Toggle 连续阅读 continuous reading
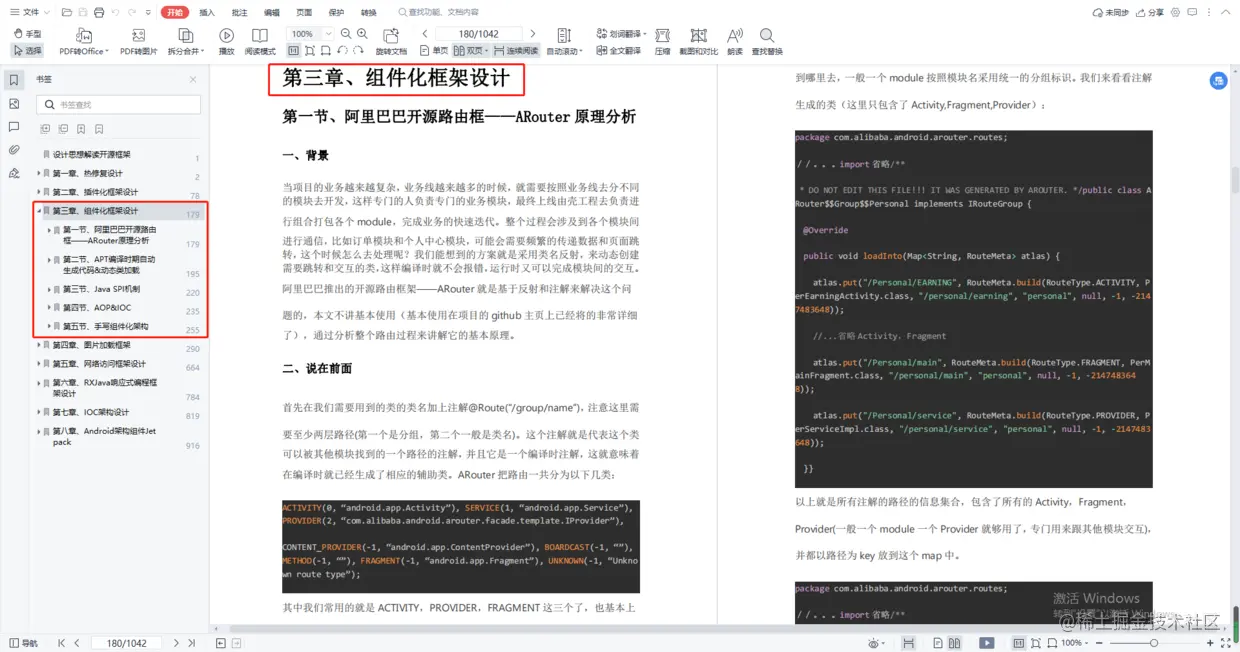The height and width of the screenshot is (652, 1240). (516, 50)
